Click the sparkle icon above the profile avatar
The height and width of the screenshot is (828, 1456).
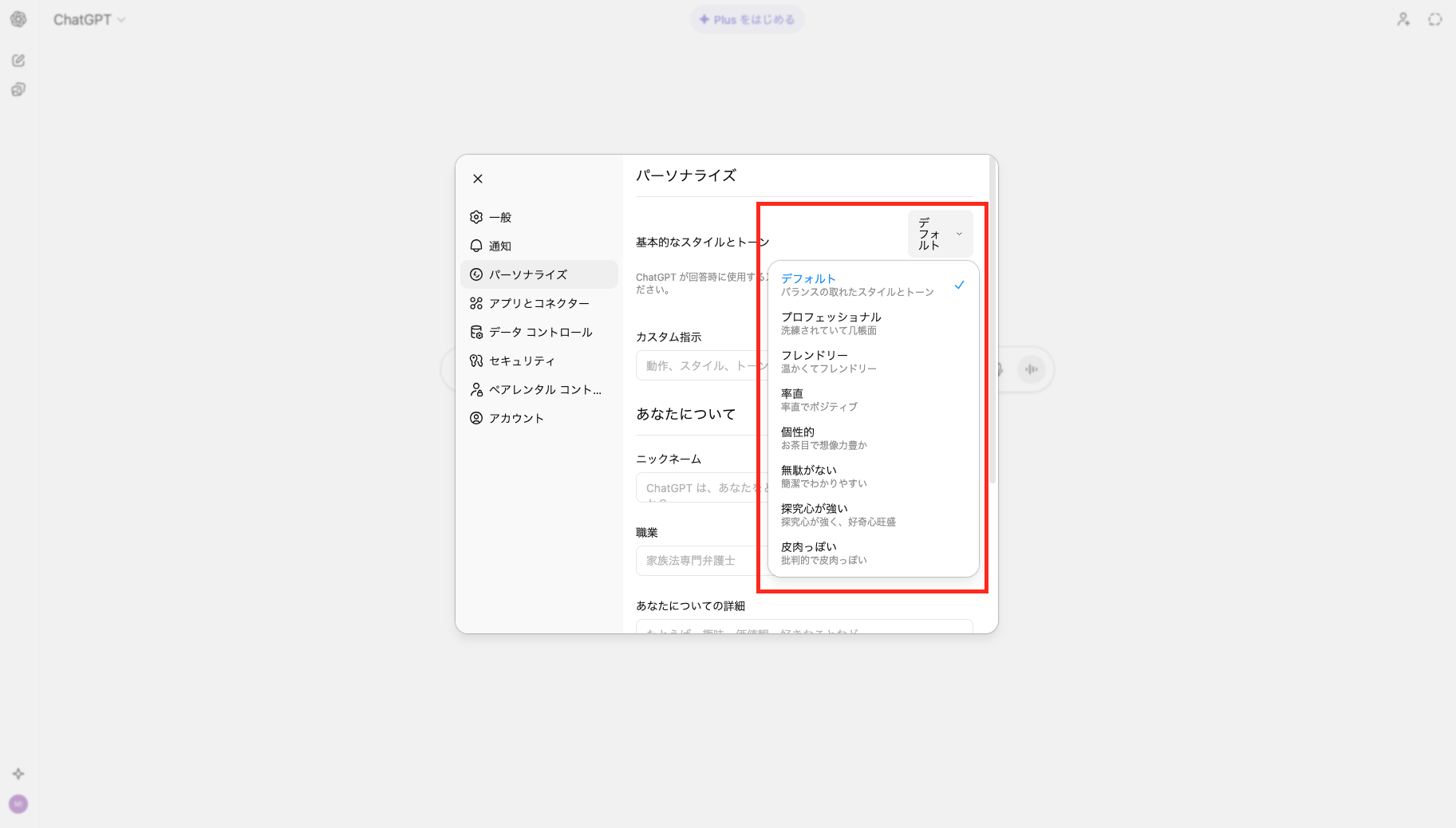tap(18, 773)
